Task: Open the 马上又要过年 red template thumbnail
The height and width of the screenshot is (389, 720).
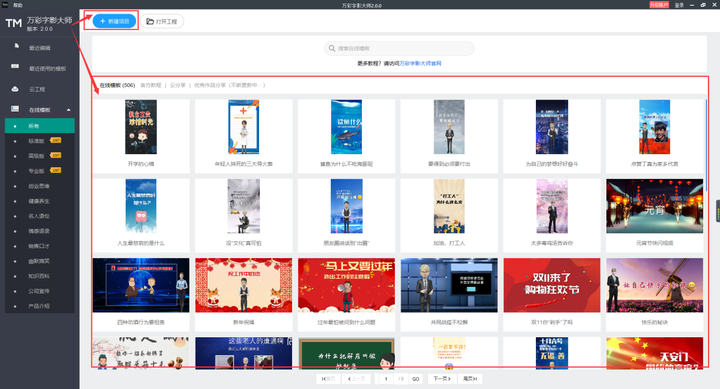Action: point(346,285)
